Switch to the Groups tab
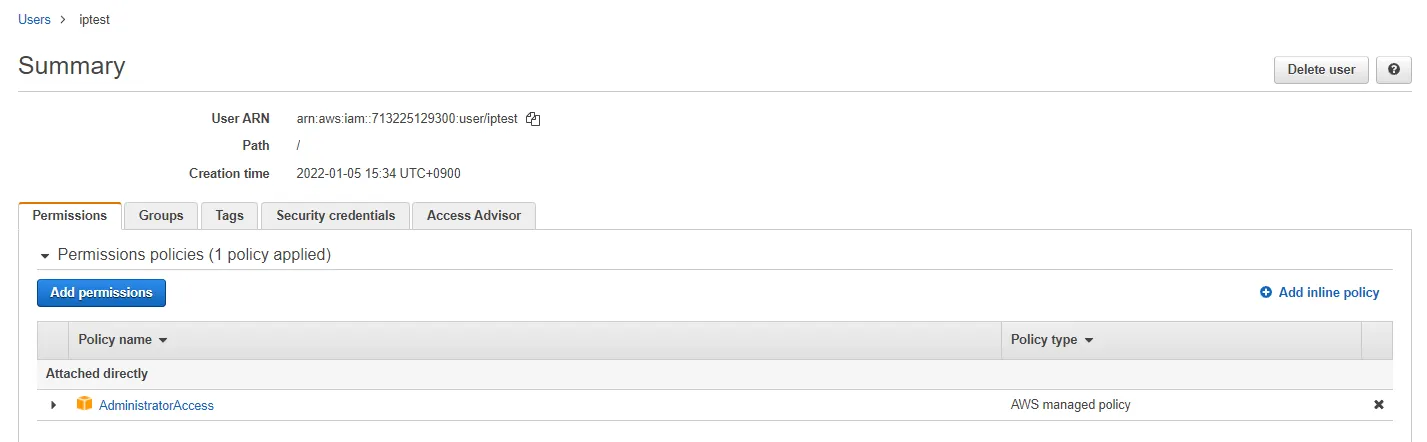 coord(161,216)
